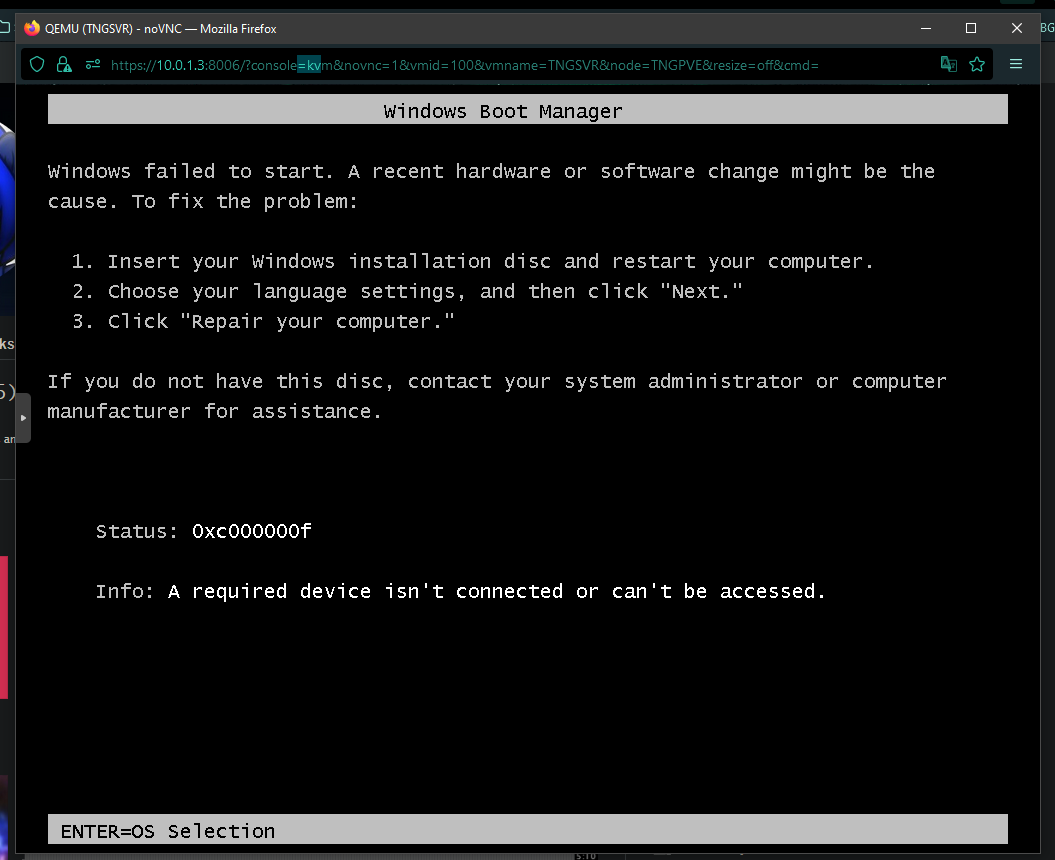The width and height of the screenshot is (1055, 860).
Task: Click the tracking protection shield icon
Action: point(37,64)
